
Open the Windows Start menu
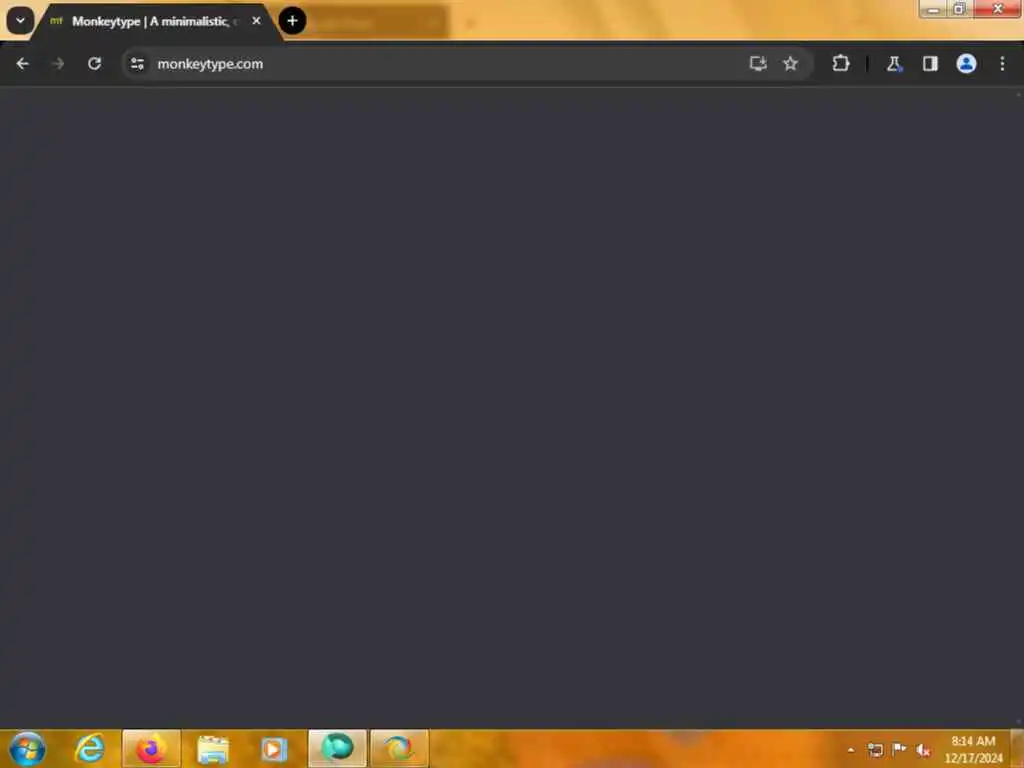[27, 748]
